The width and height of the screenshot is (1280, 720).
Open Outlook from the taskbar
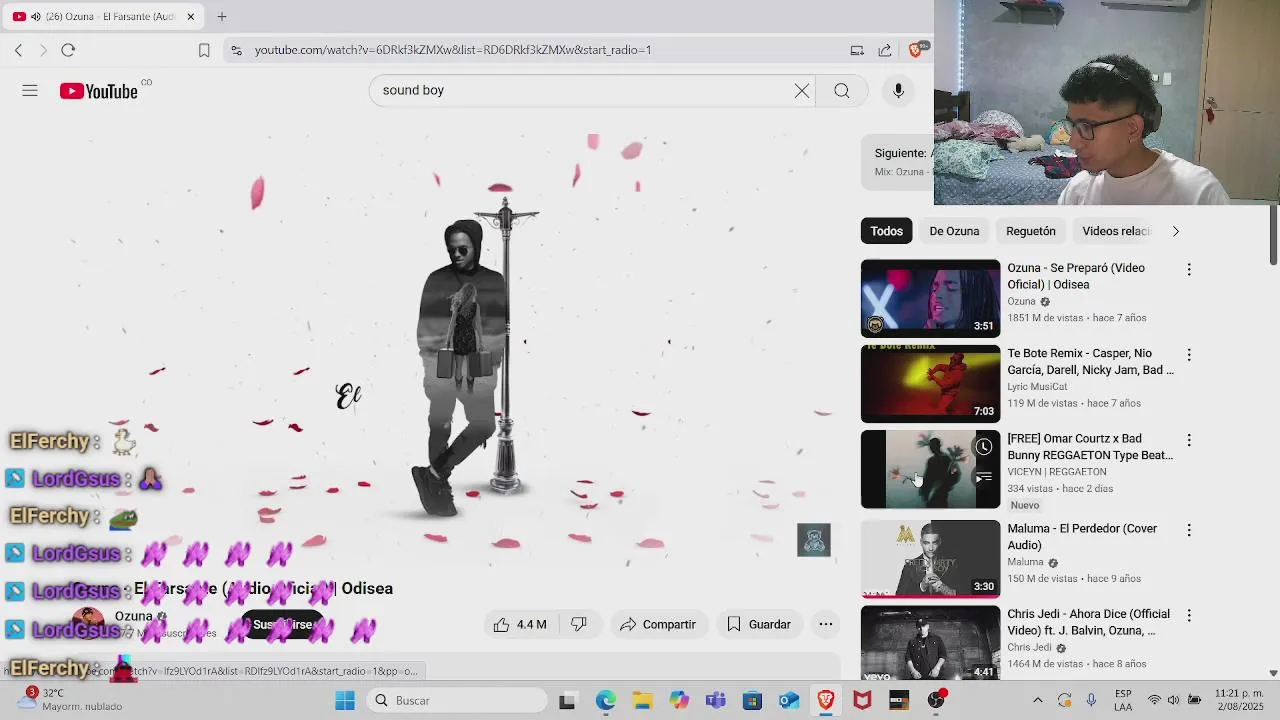click(x=789, y=701)
